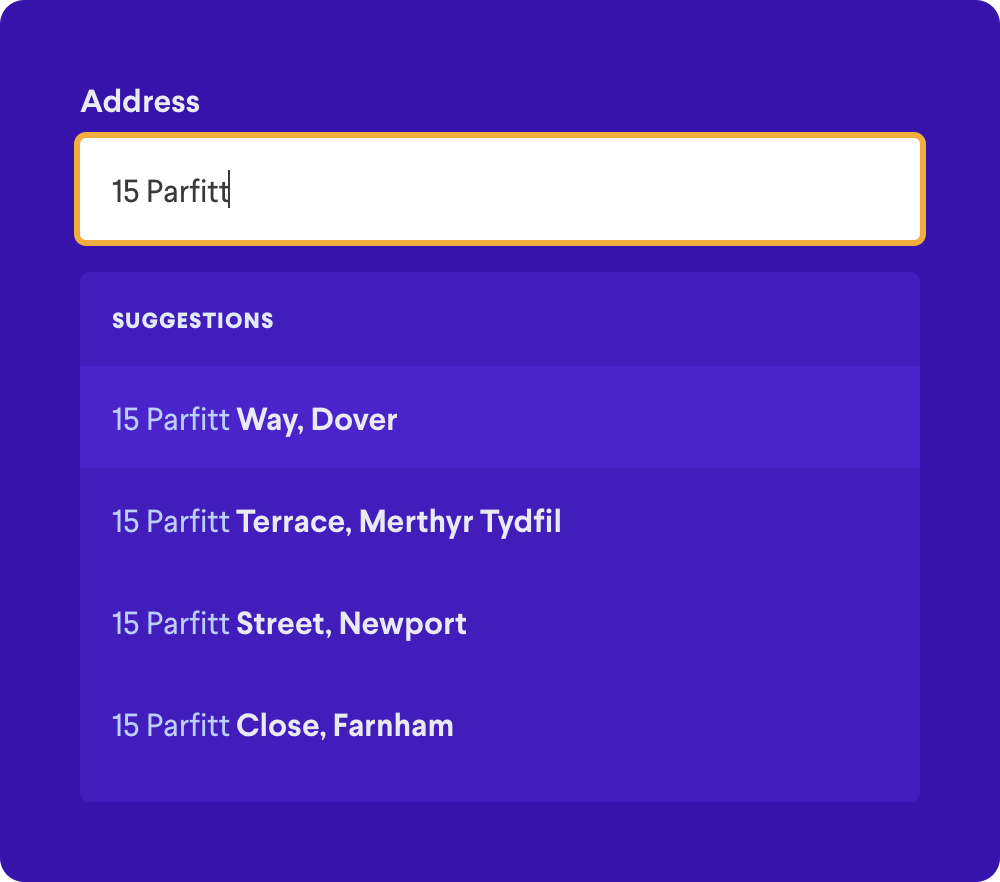Select the 15 Parfitt Way, Dover suggestion
The image size is (1000, 882).
[x=500, y=418]
